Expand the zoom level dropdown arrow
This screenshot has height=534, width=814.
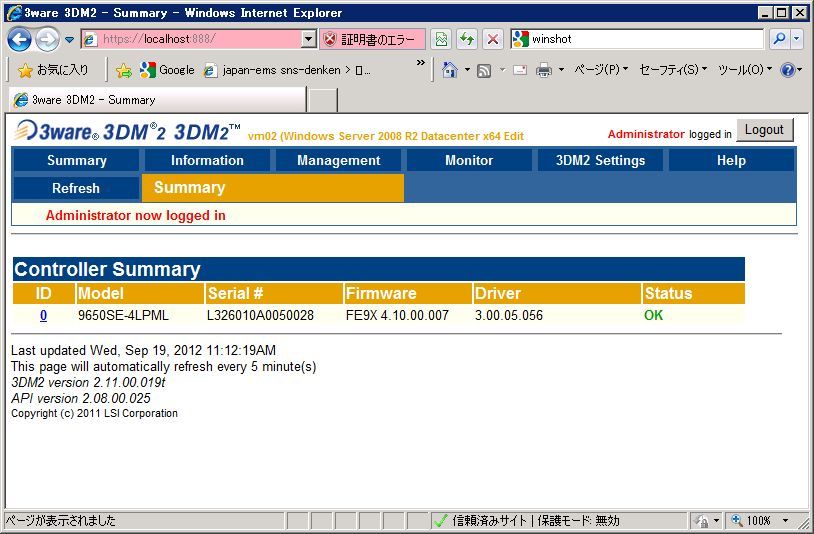point(785,520)
